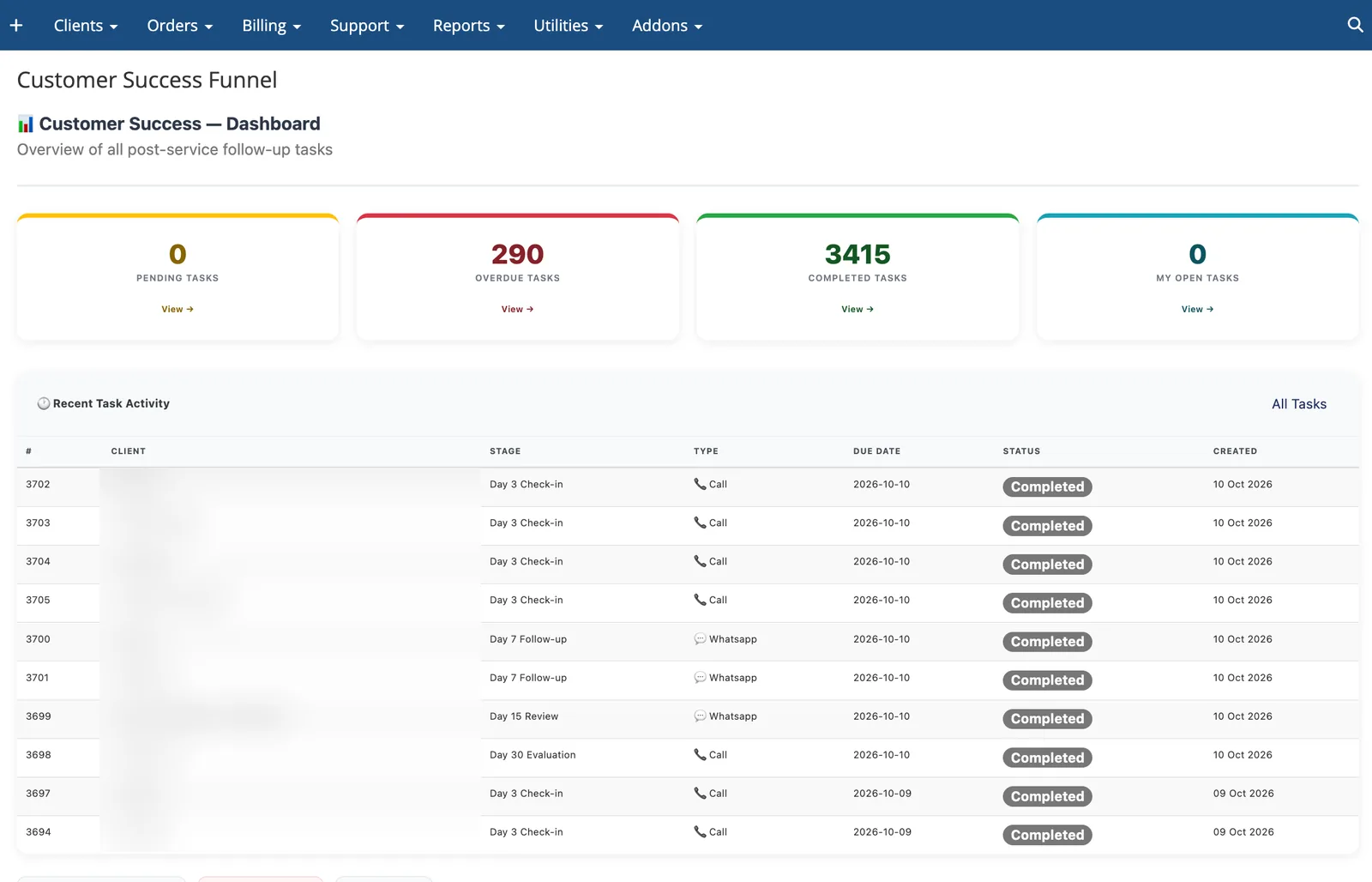Click the DUE DATE column header

click(876, 450)
